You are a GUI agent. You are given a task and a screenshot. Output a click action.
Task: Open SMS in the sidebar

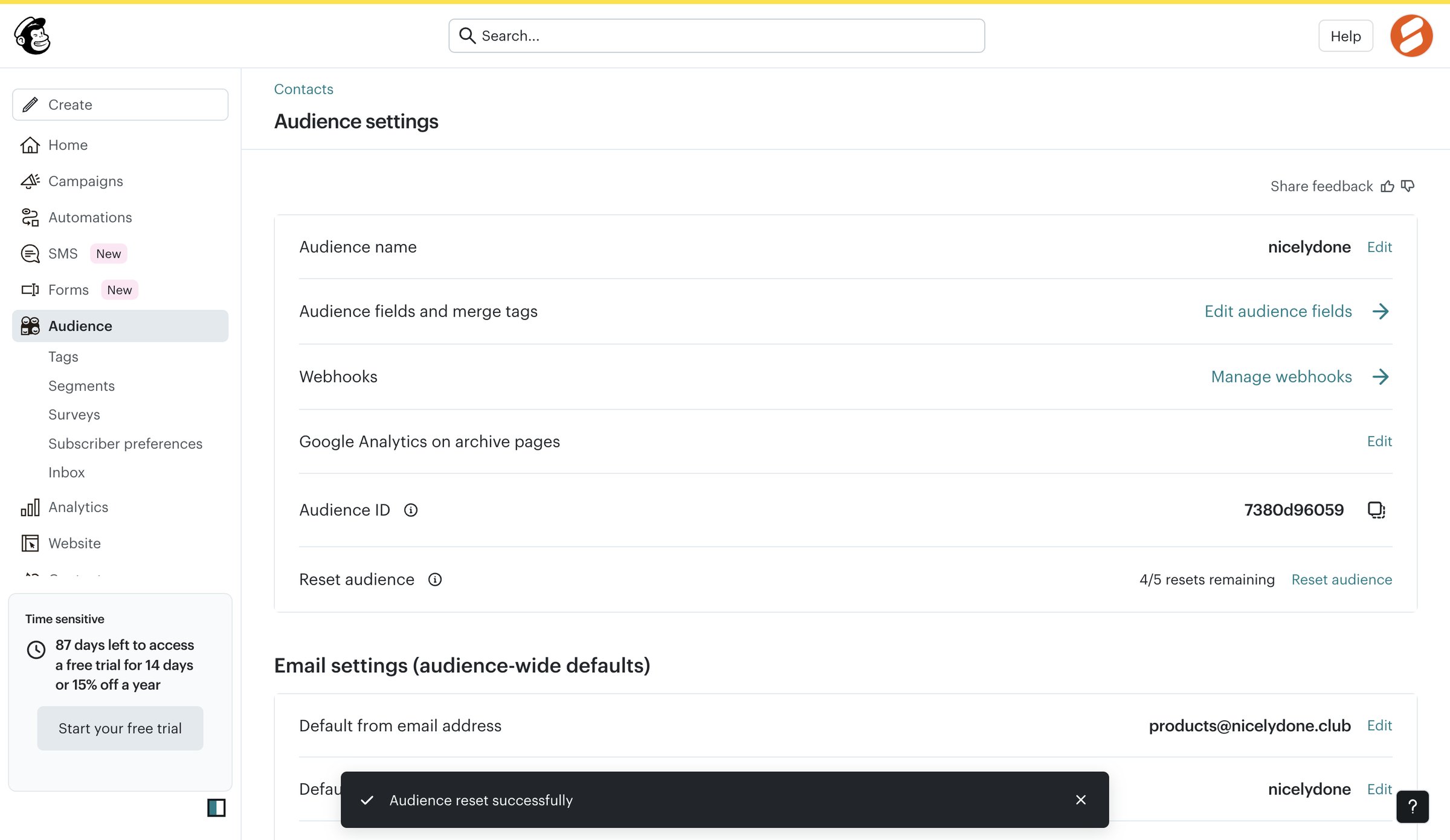click(120, 254)
